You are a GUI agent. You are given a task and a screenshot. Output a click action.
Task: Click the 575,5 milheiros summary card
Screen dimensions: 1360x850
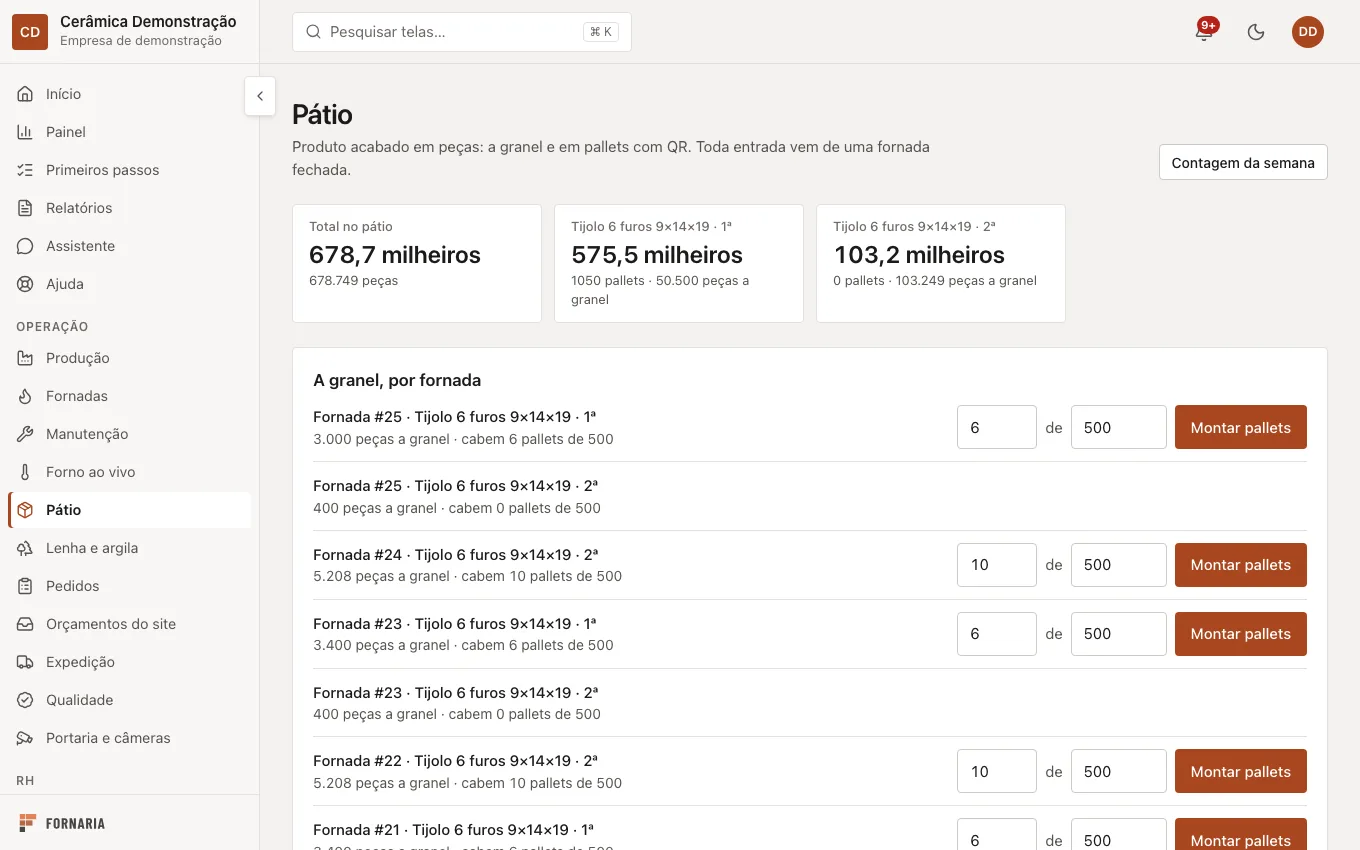pyautogui.click(x=679, y=264)
